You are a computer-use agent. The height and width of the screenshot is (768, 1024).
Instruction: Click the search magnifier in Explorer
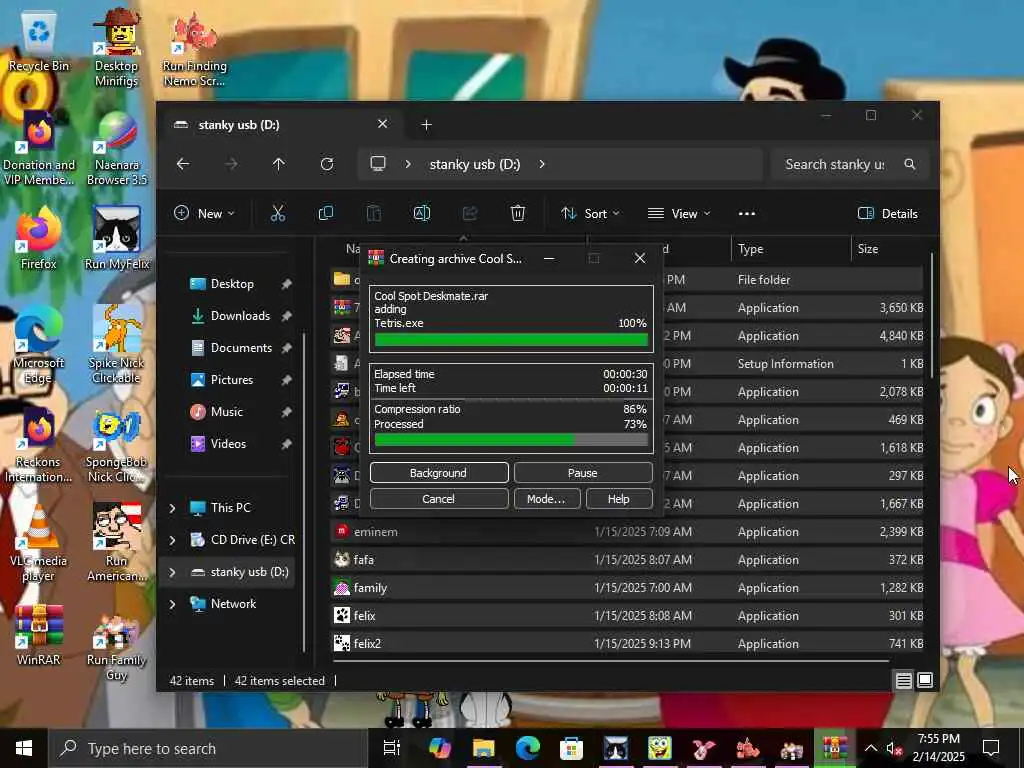coord(910,164)
